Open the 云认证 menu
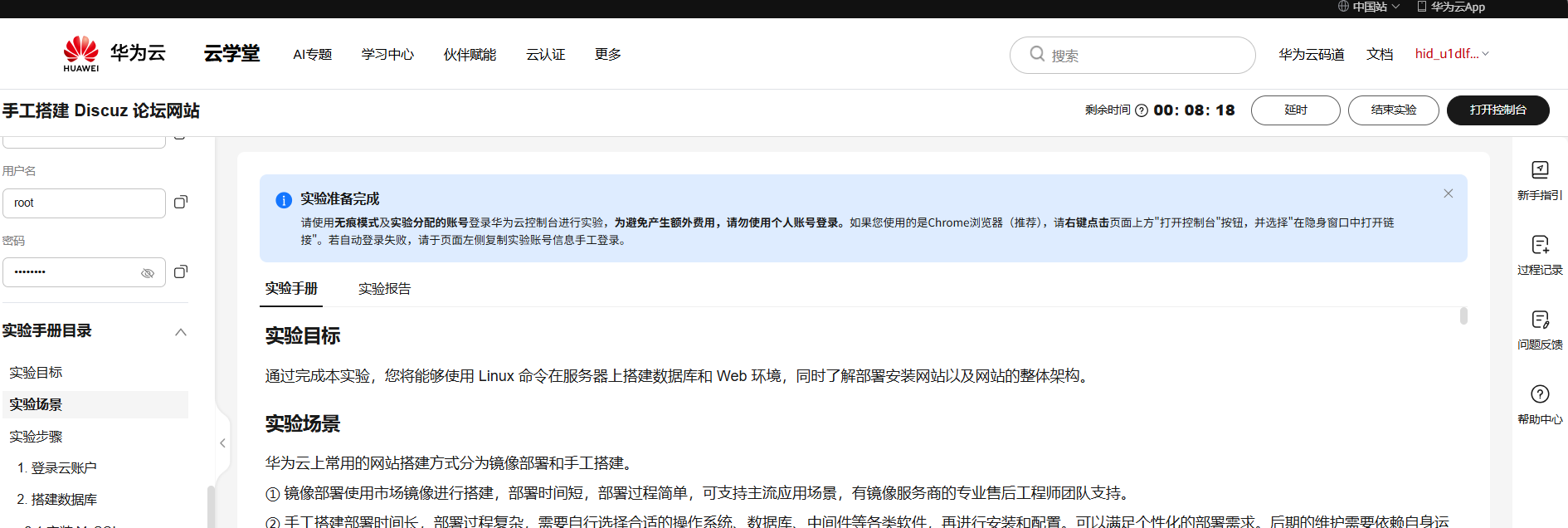The height and width of the screenshot is (528, 1568). [545, 54]
